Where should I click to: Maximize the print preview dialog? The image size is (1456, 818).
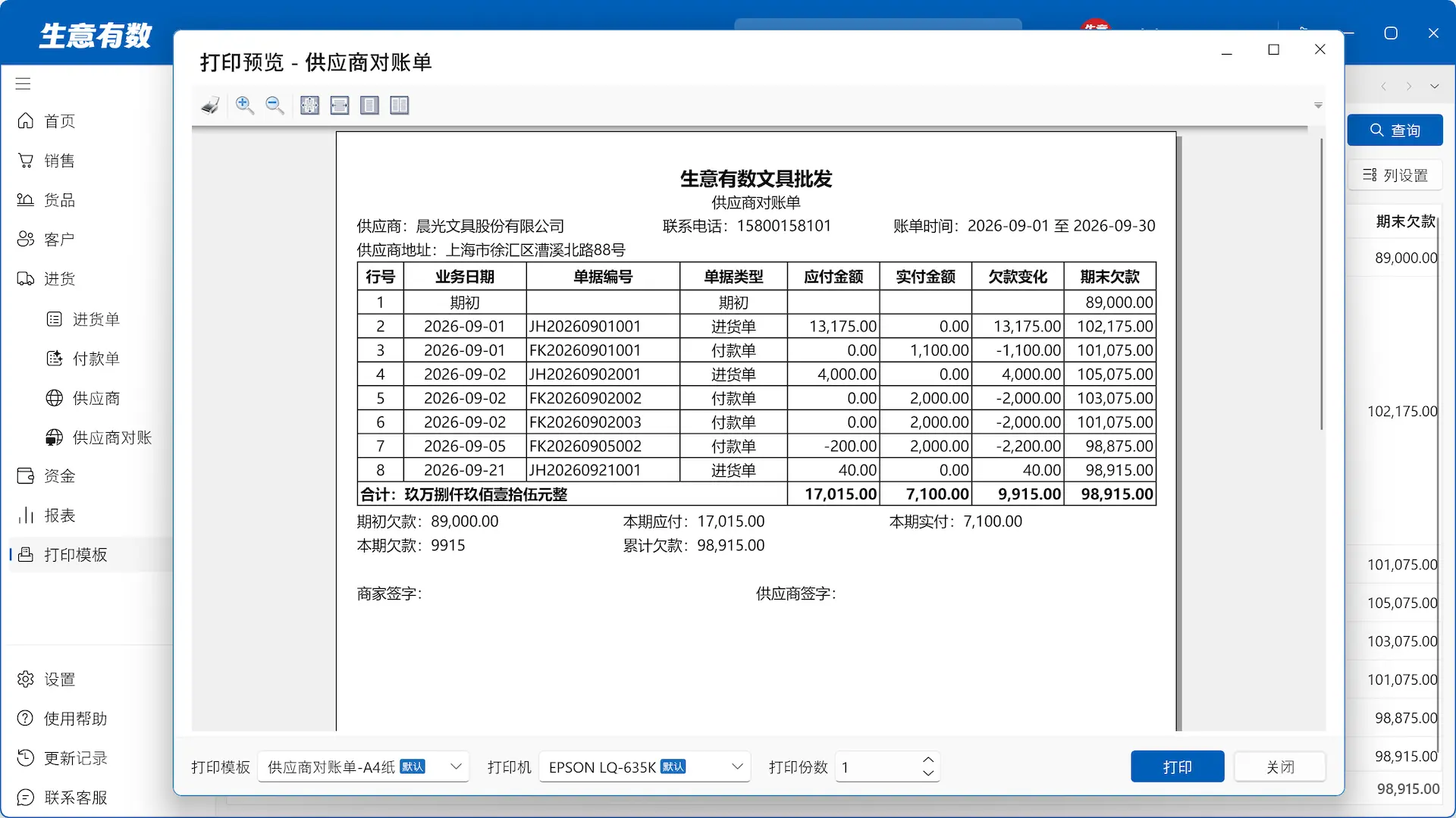1274,50
